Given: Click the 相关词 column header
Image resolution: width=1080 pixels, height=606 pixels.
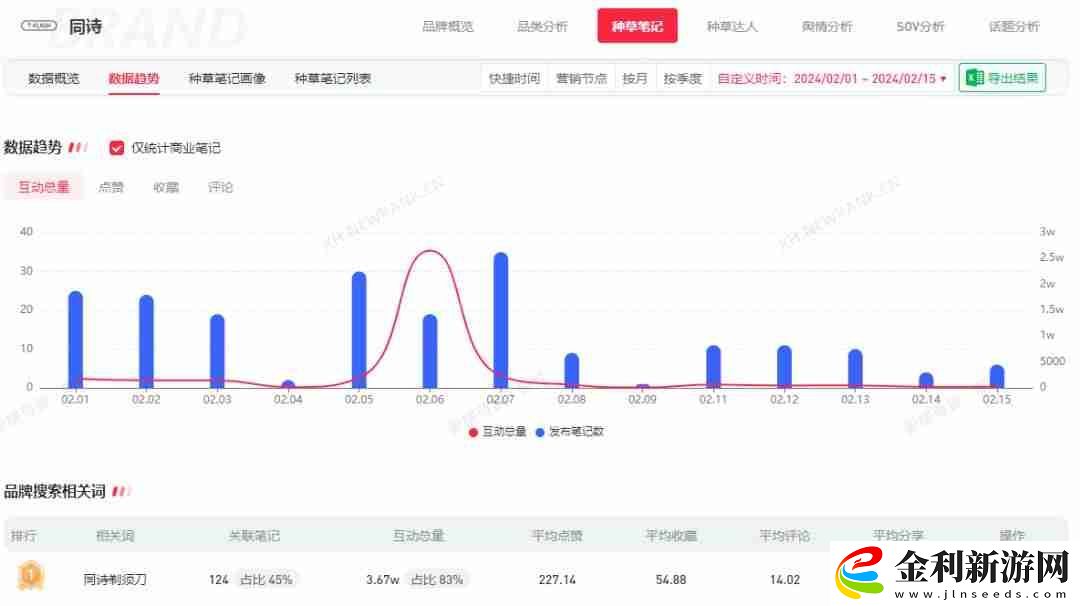Looking at the screenshot, I should (x=115, y=536).
